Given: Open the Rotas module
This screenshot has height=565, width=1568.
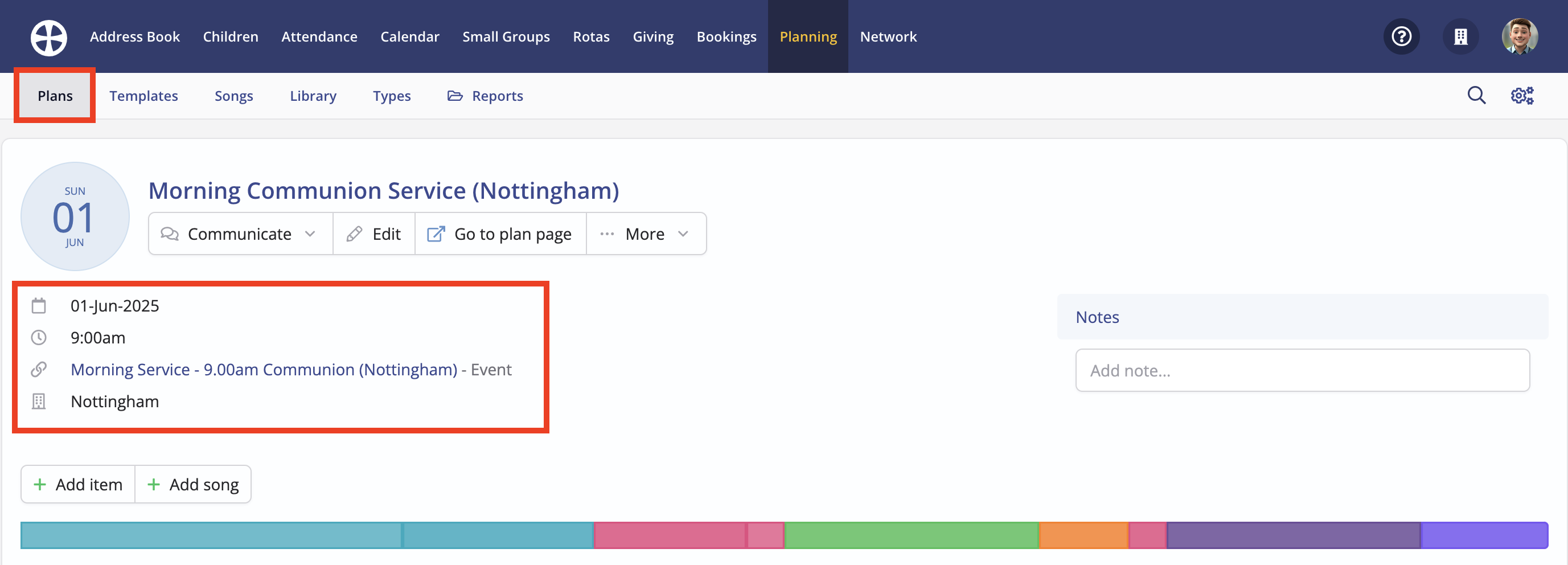Looking at the screenshot, I should [x=591, y=36].
